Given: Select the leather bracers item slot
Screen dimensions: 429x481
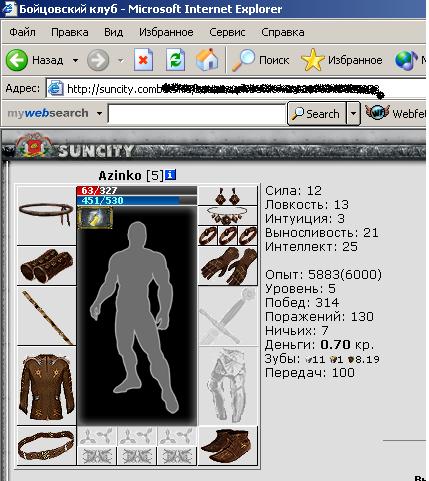Looking at the screenshot, I should [46, 266].
